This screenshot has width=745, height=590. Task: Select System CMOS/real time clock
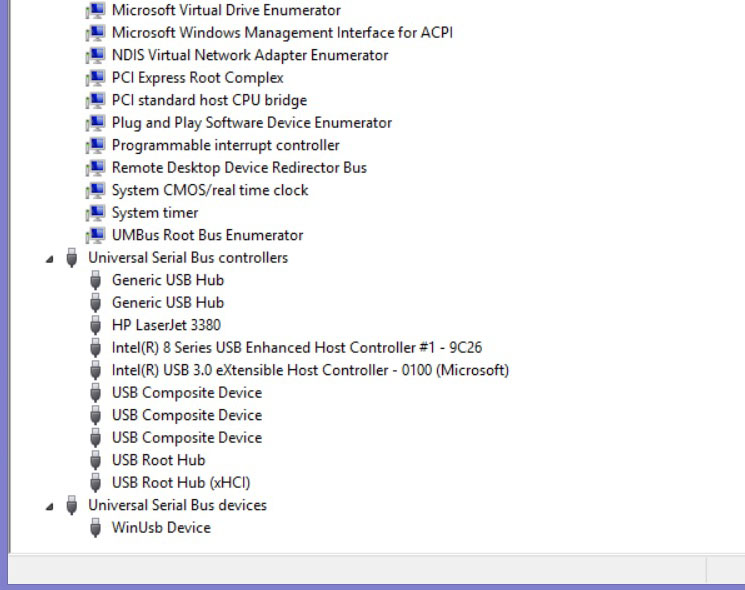click(210, 190)
